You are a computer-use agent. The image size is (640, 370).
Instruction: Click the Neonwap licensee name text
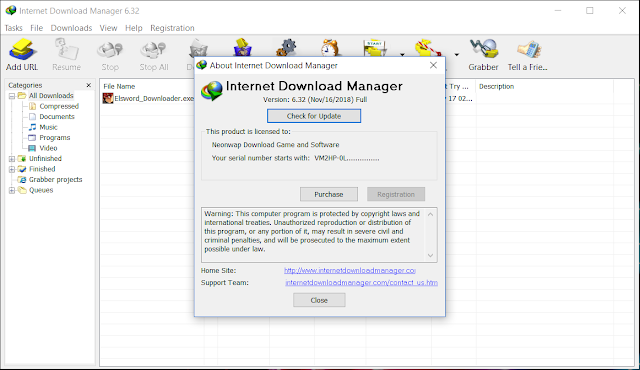click(x=276, y=145)
